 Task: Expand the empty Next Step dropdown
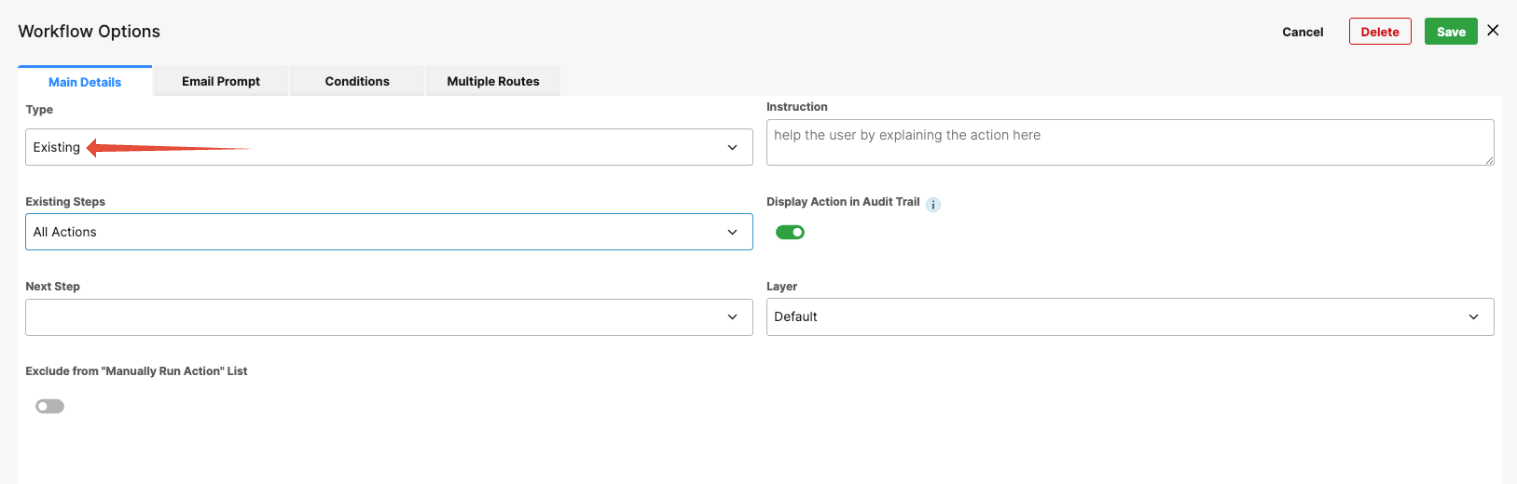(388, 317)
